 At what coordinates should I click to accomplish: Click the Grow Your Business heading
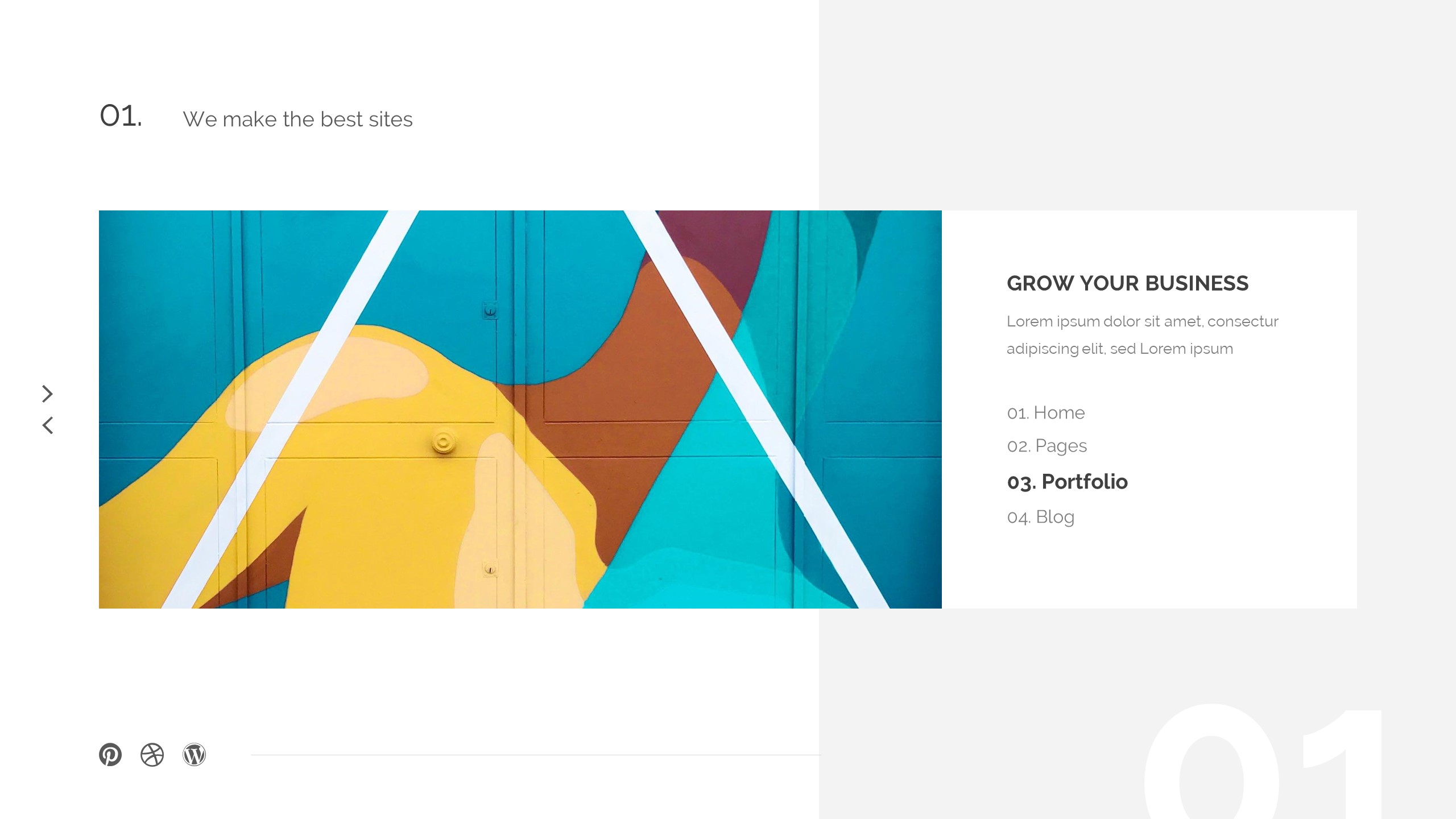click(x=1127, y=283)
